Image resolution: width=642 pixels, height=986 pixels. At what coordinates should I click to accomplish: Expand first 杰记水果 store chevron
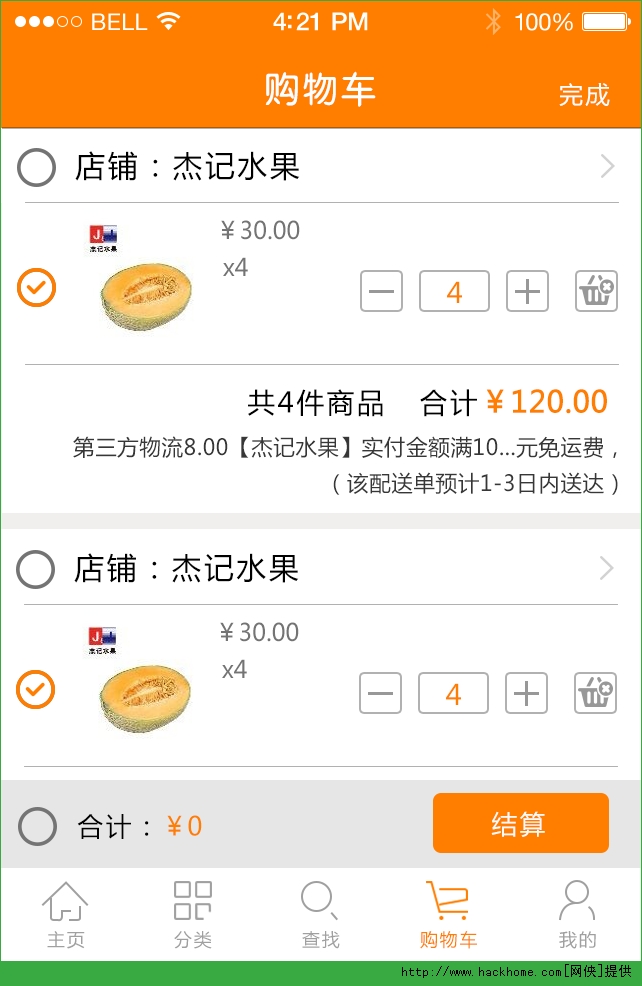tap(607, 167)
